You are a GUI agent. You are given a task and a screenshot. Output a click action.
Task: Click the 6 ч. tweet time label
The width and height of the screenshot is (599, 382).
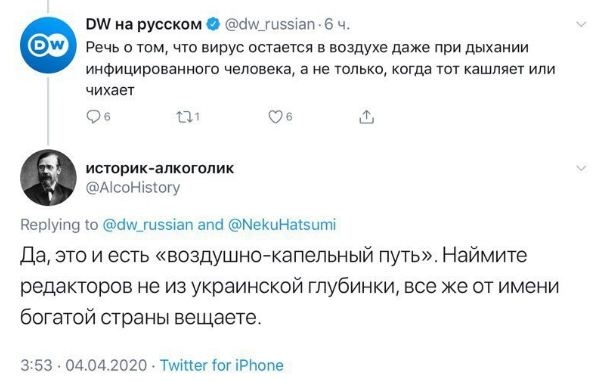pyautogui.click(x=337, y=25)
